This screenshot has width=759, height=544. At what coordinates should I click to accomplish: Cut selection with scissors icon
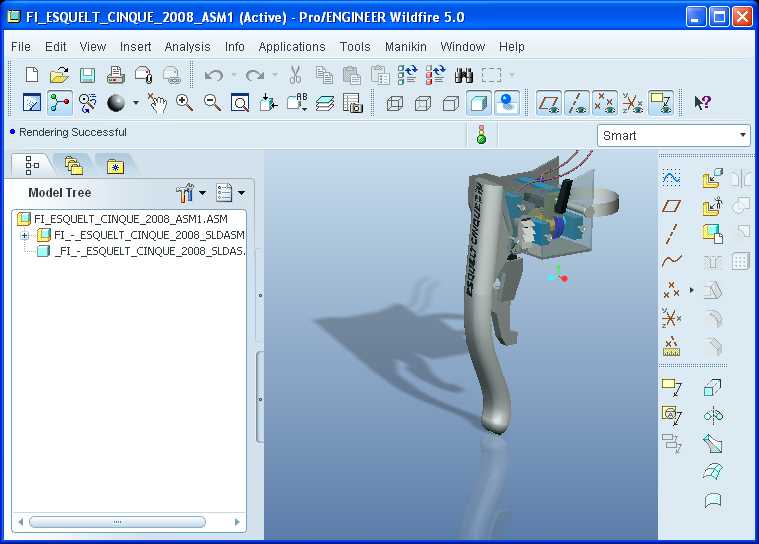pos(295,75)
